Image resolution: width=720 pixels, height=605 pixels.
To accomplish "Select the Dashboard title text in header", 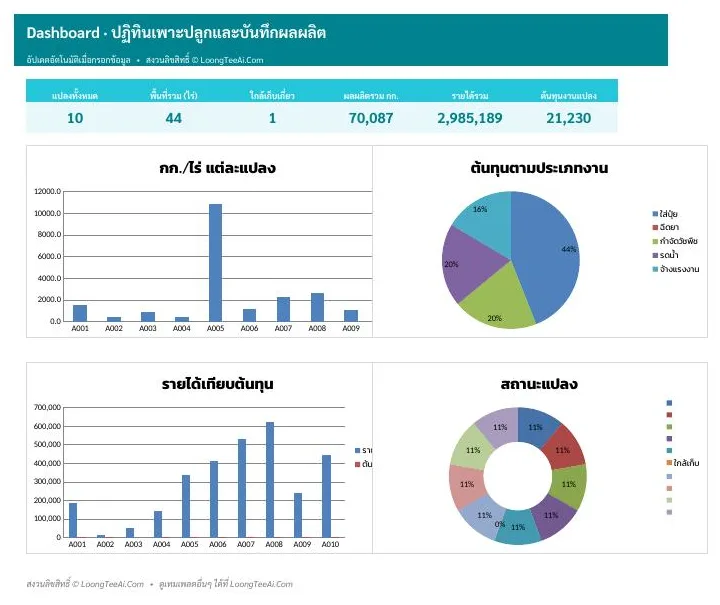I will [176, 33].
